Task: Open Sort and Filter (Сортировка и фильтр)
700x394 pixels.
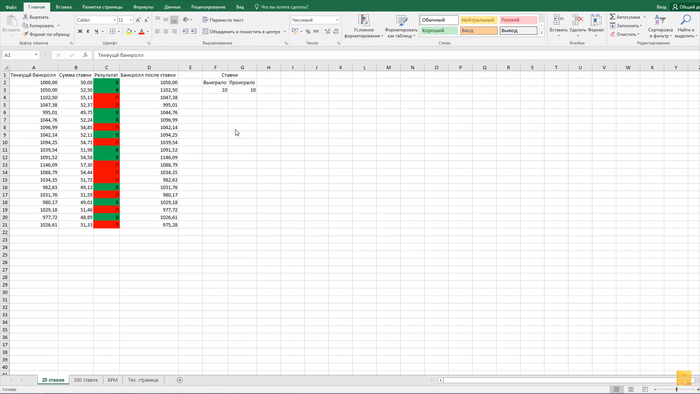Action: tap(660, 26)
